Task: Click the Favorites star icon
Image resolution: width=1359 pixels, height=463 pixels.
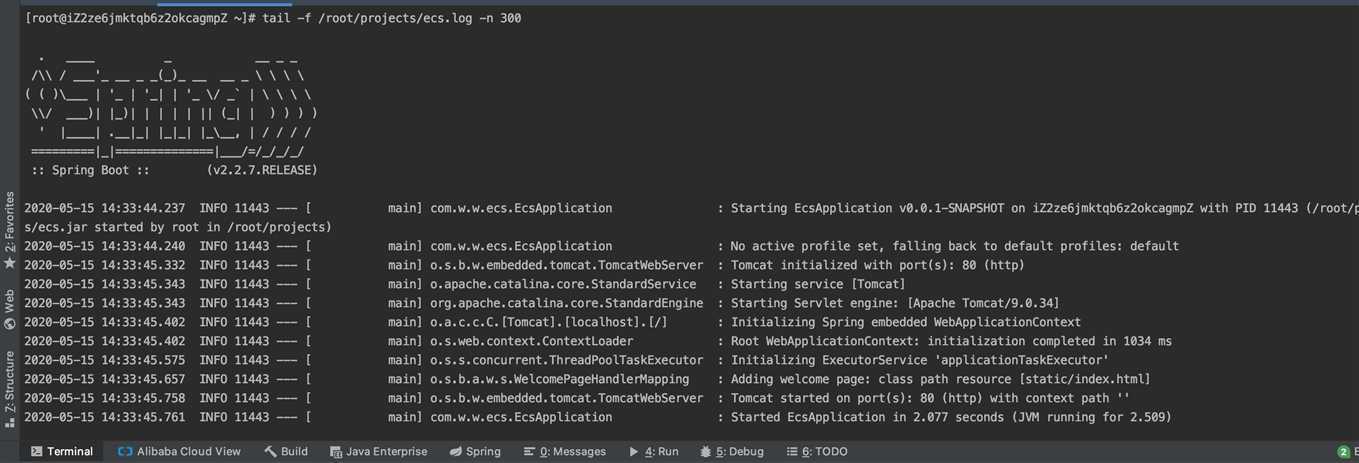Action: (x=10, y=263)
